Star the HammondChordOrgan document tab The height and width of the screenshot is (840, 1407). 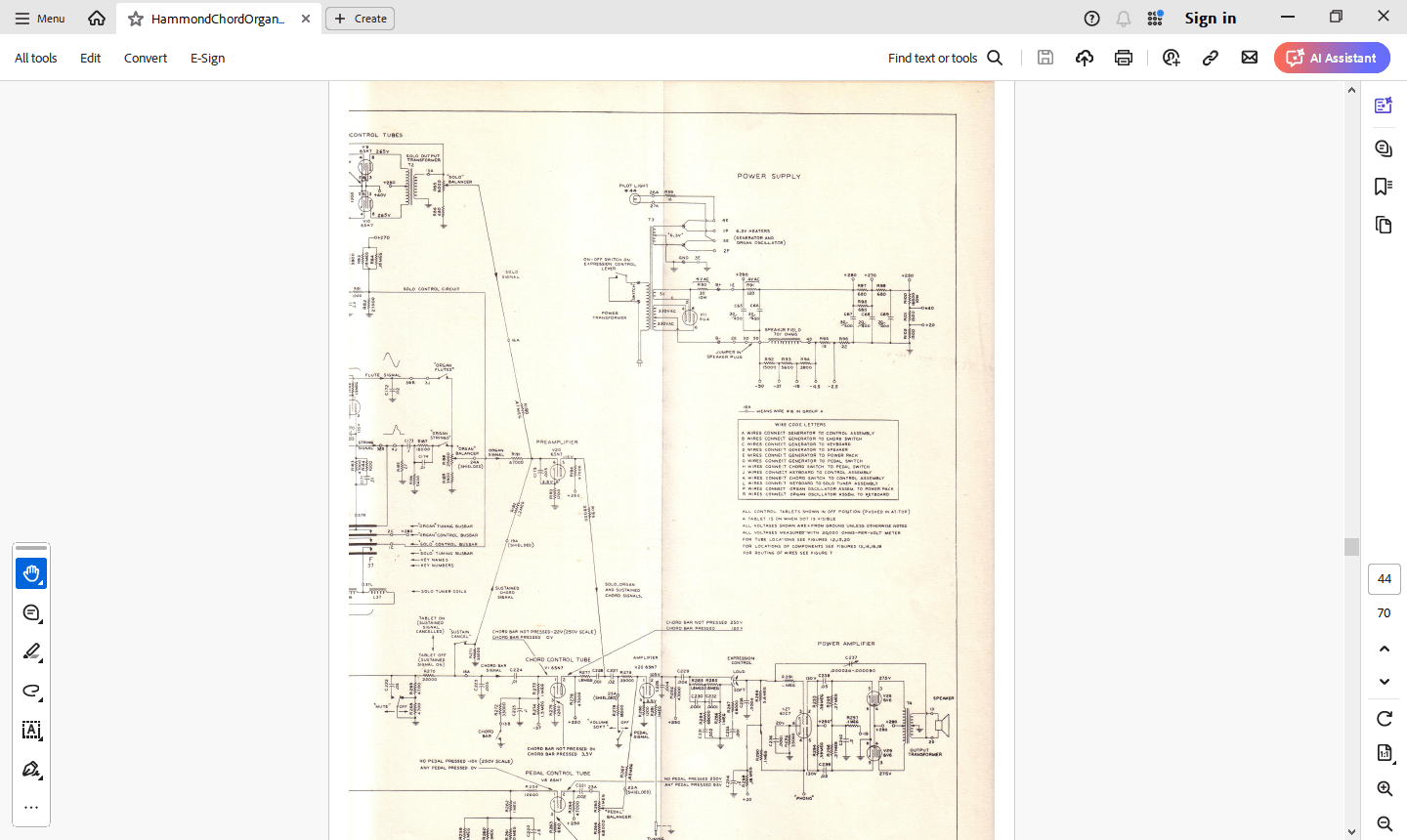pyautogui.click(x=136, y=19)
